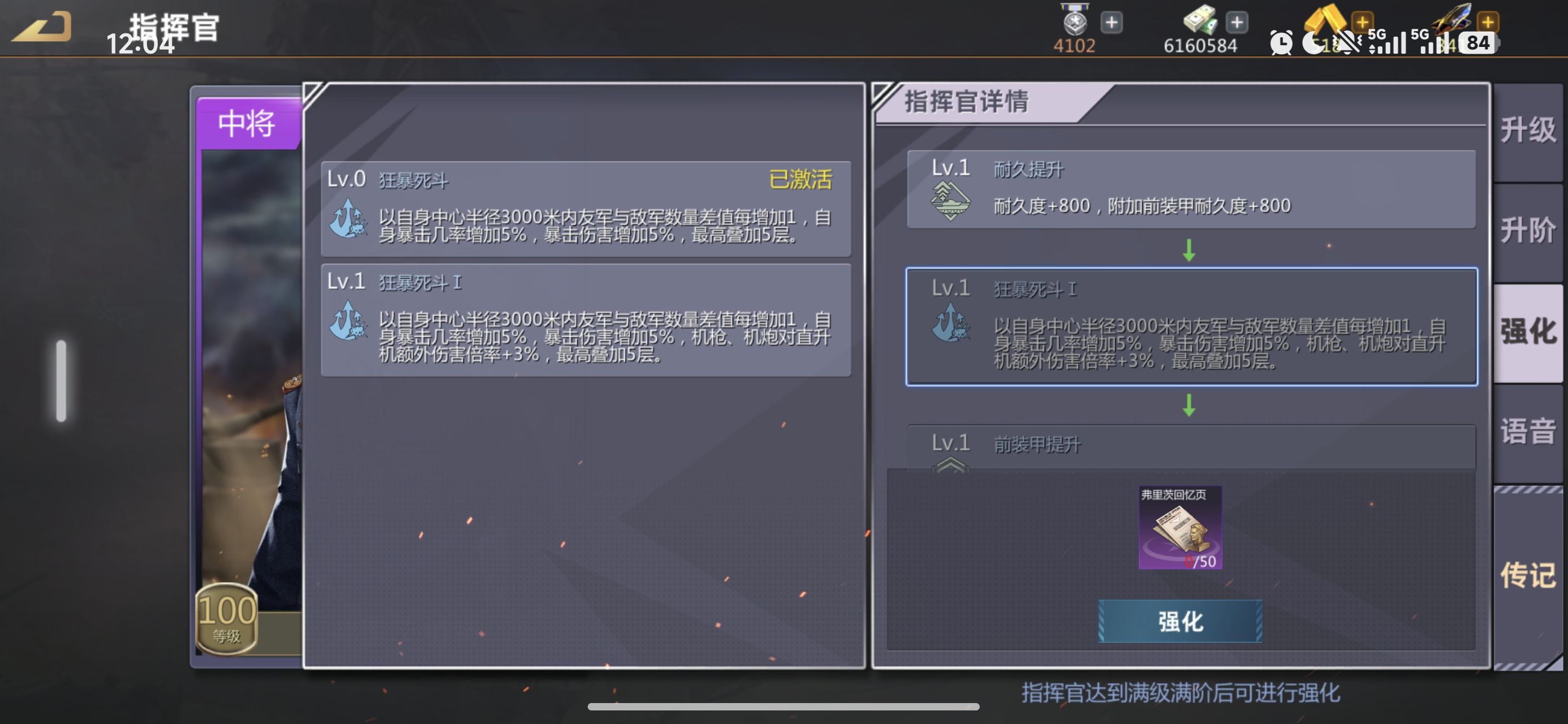The width and height of the screenshot is (1568, 724).
Task: Select the 强化 side tab
Action: (1528, 333)
